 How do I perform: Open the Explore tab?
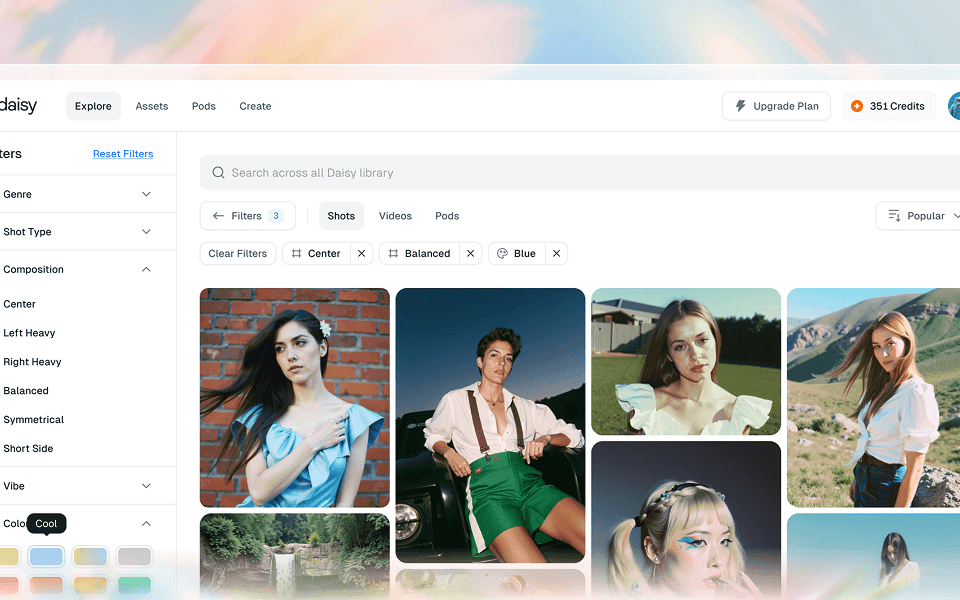coord(93,106)
